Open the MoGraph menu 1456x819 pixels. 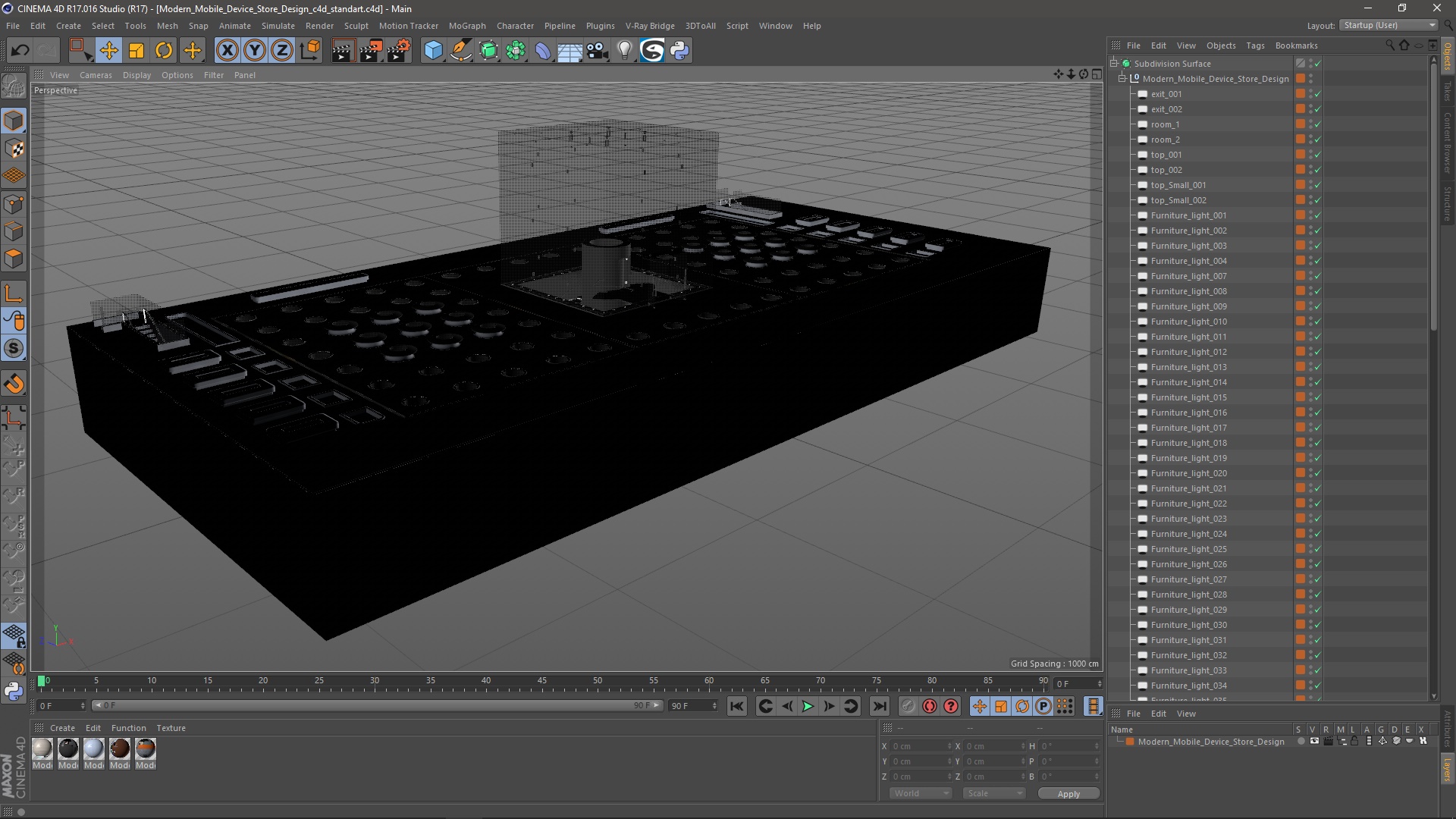pos(467,26)
